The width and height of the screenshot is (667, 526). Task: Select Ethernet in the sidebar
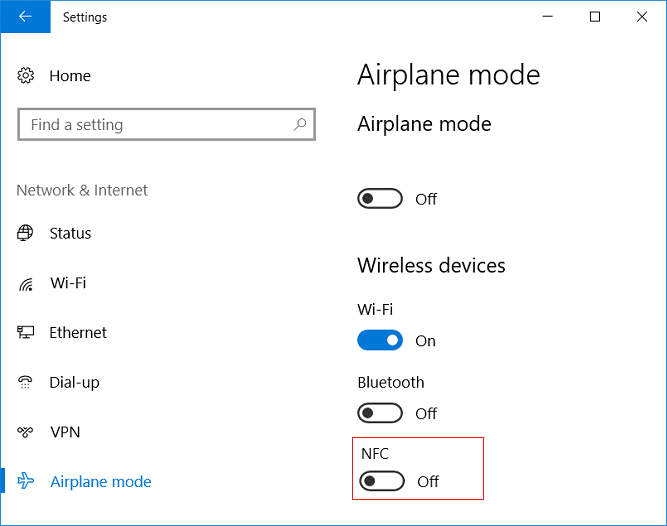pos(78,333)
